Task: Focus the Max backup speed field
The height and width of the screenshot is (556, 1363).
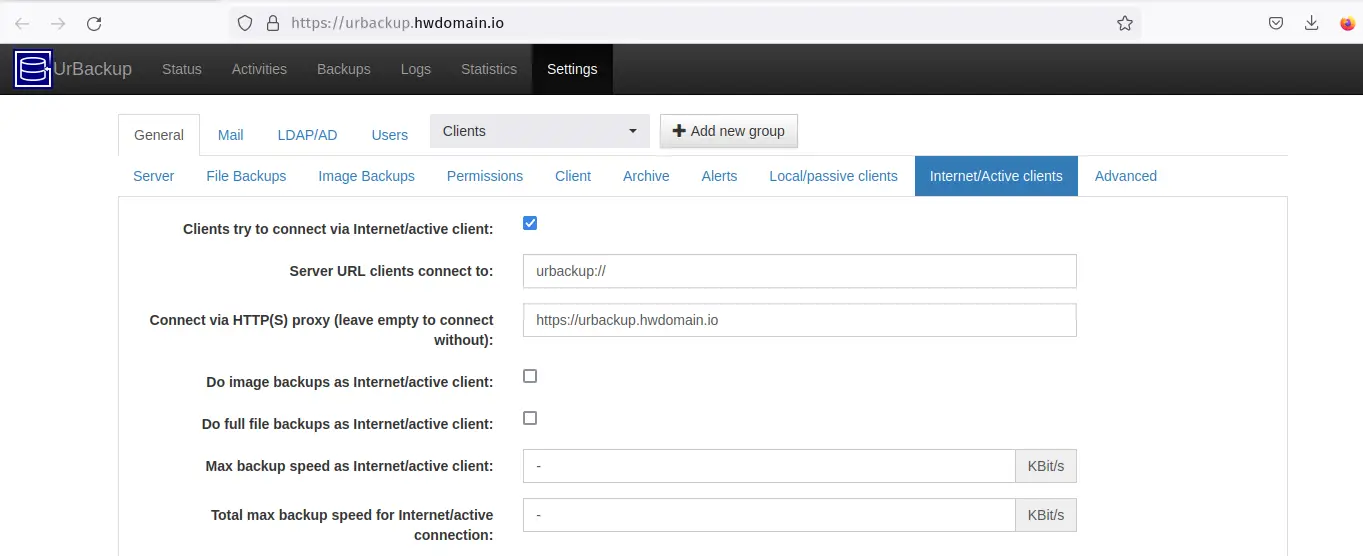Action: point(769,466)
